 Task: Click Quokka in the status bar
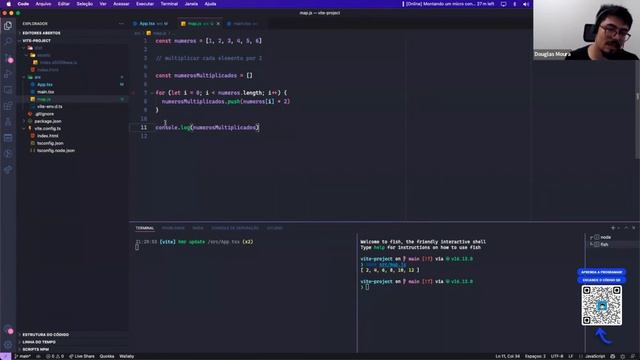107,356
